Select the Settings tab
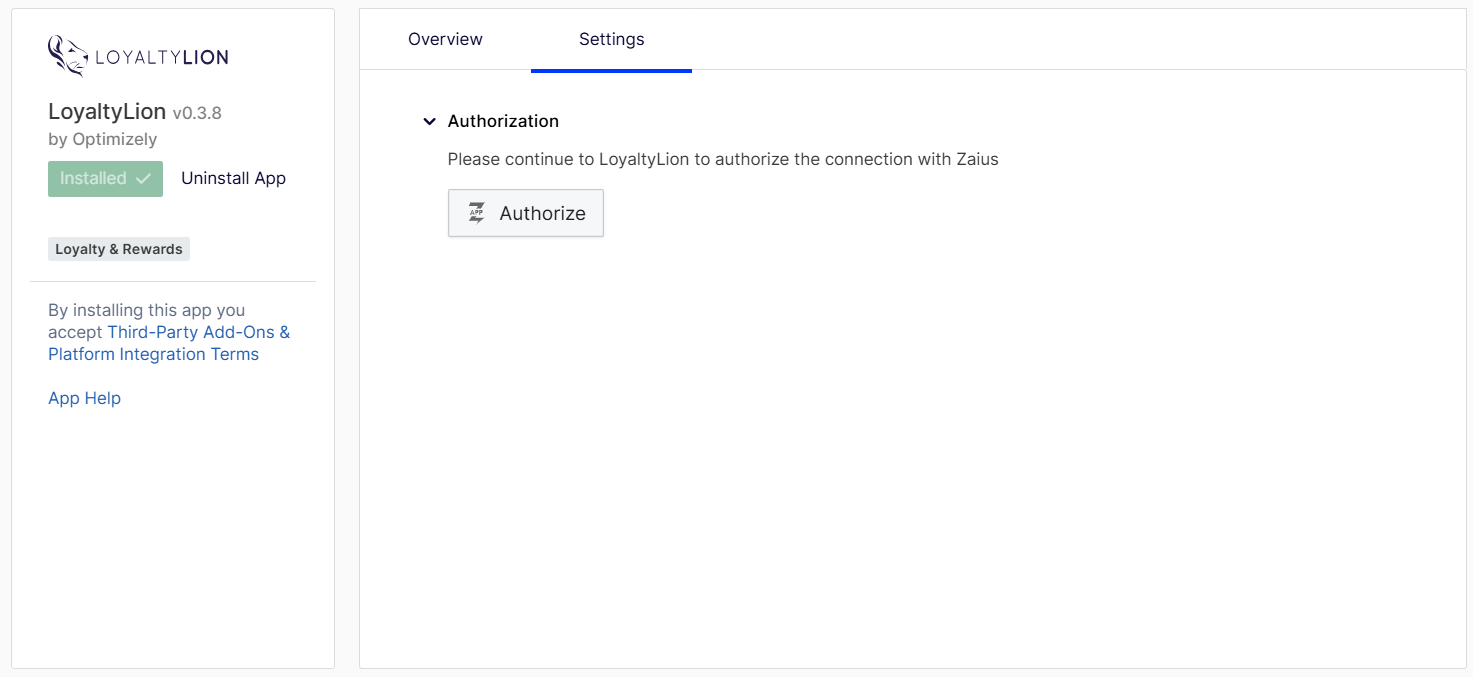Image resolution: width=1473 pixels, height=677 pixels. 611,40
